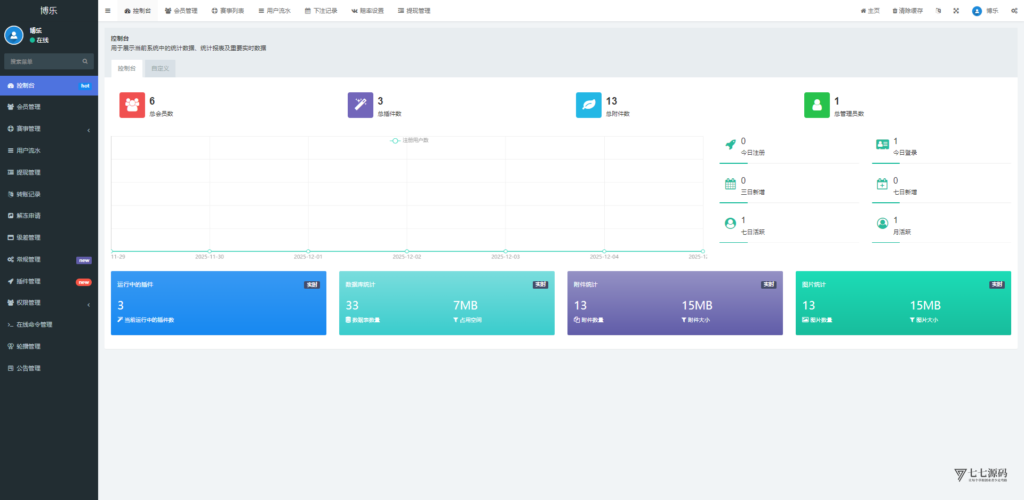
Task: Open 转账记录 in the left sidebar
Action: [x=49, y=194]
